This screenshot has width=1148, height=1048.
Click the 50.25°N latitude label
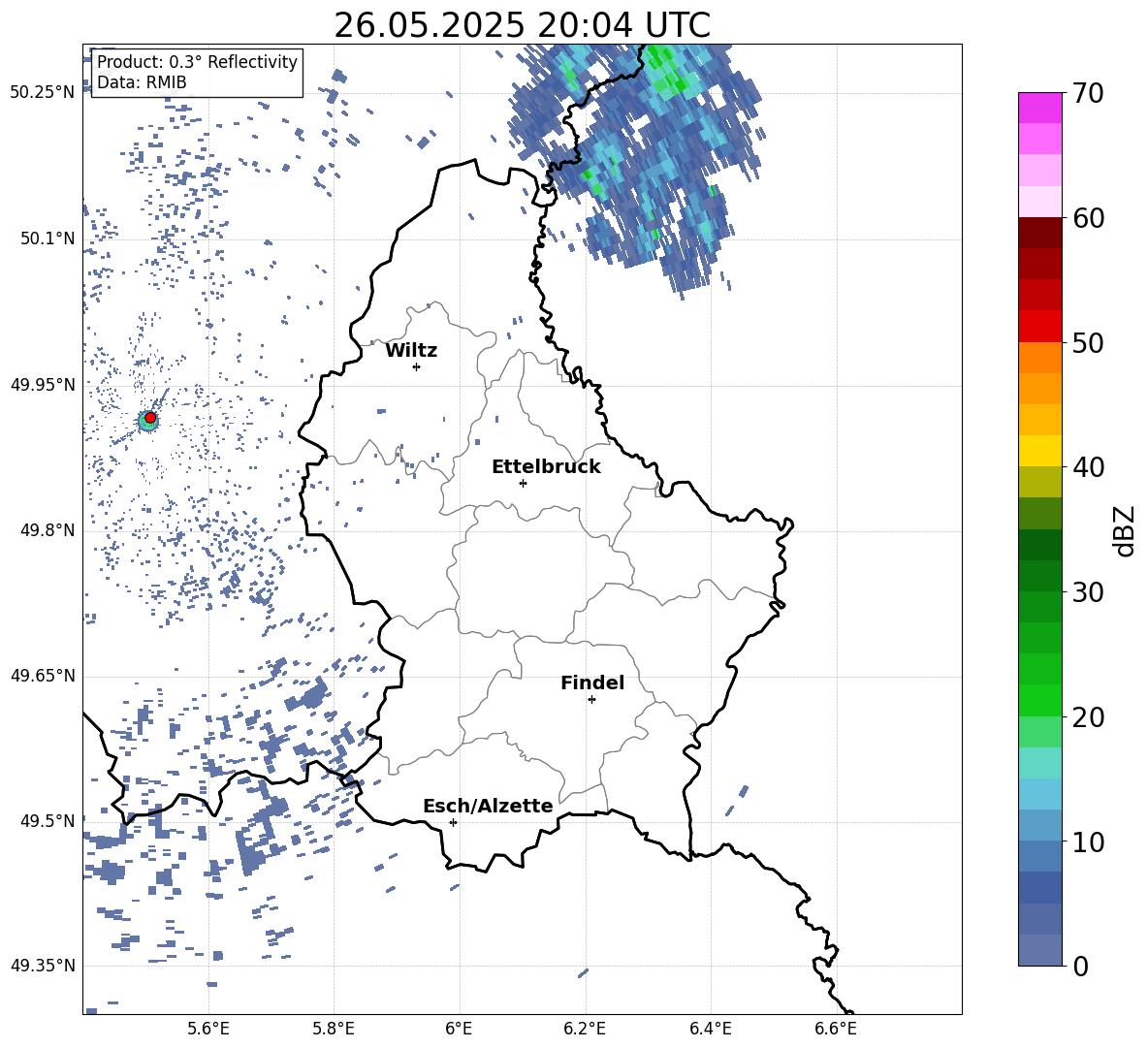tap(43, 93)
